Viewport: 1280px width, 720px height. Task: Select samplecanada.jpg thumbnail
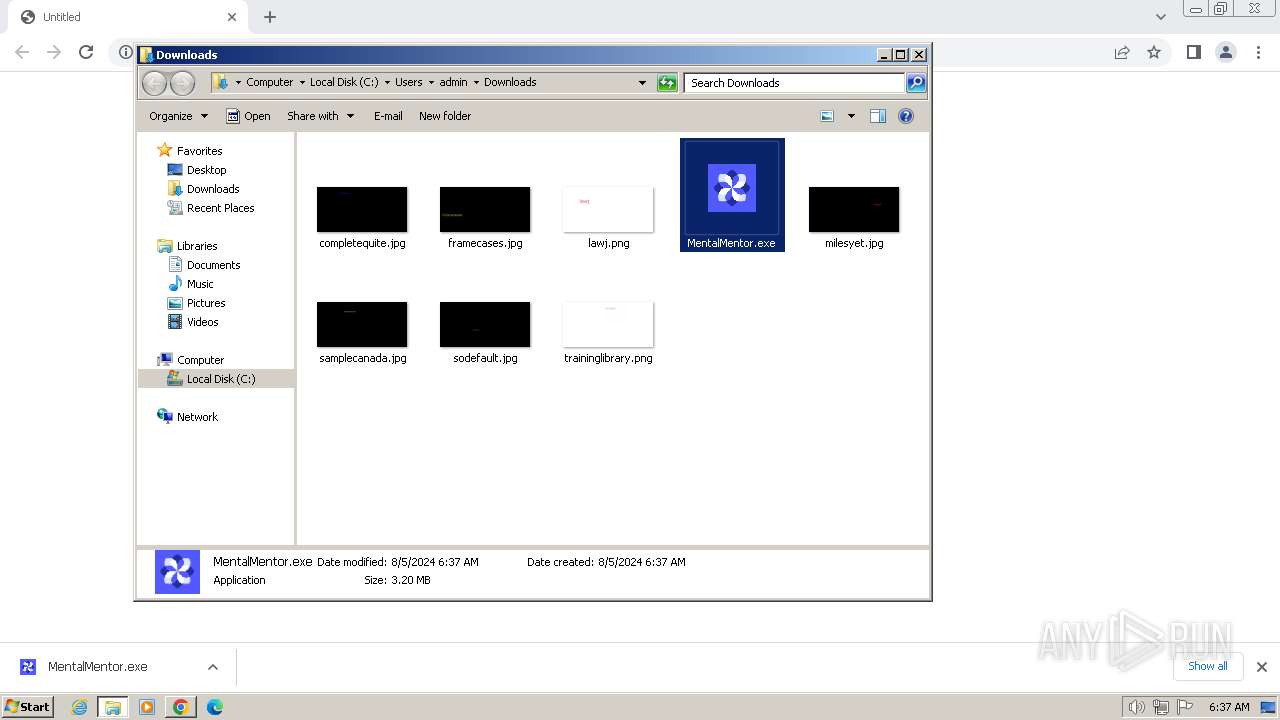click(362, 324)
